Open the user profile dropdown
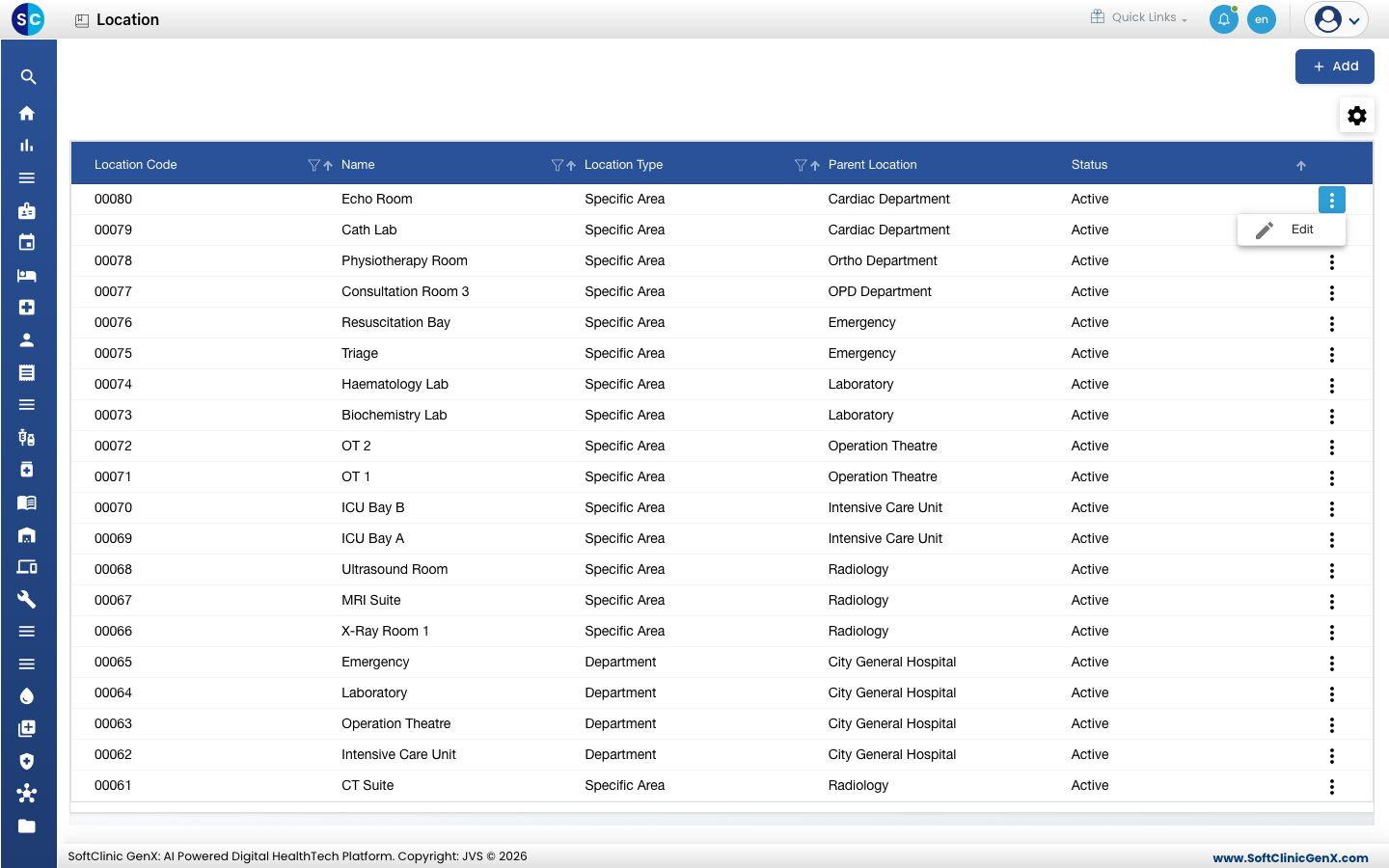 pyautogui.click(x=1337, y=19)
